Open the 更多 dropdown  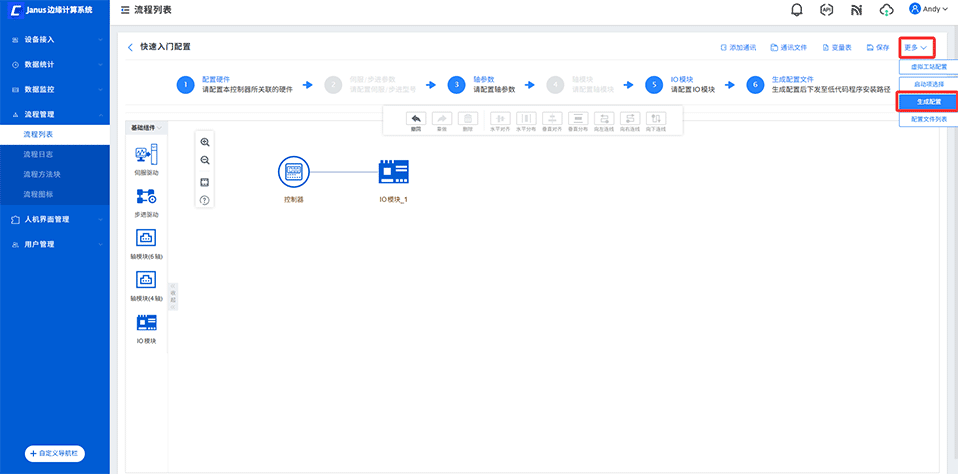pos(917,47)
